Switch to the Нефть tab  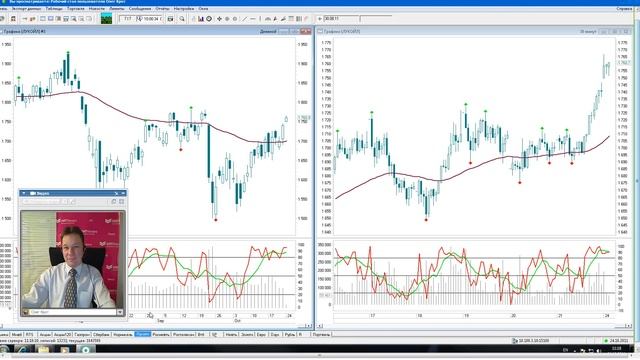tap(231, 334)
